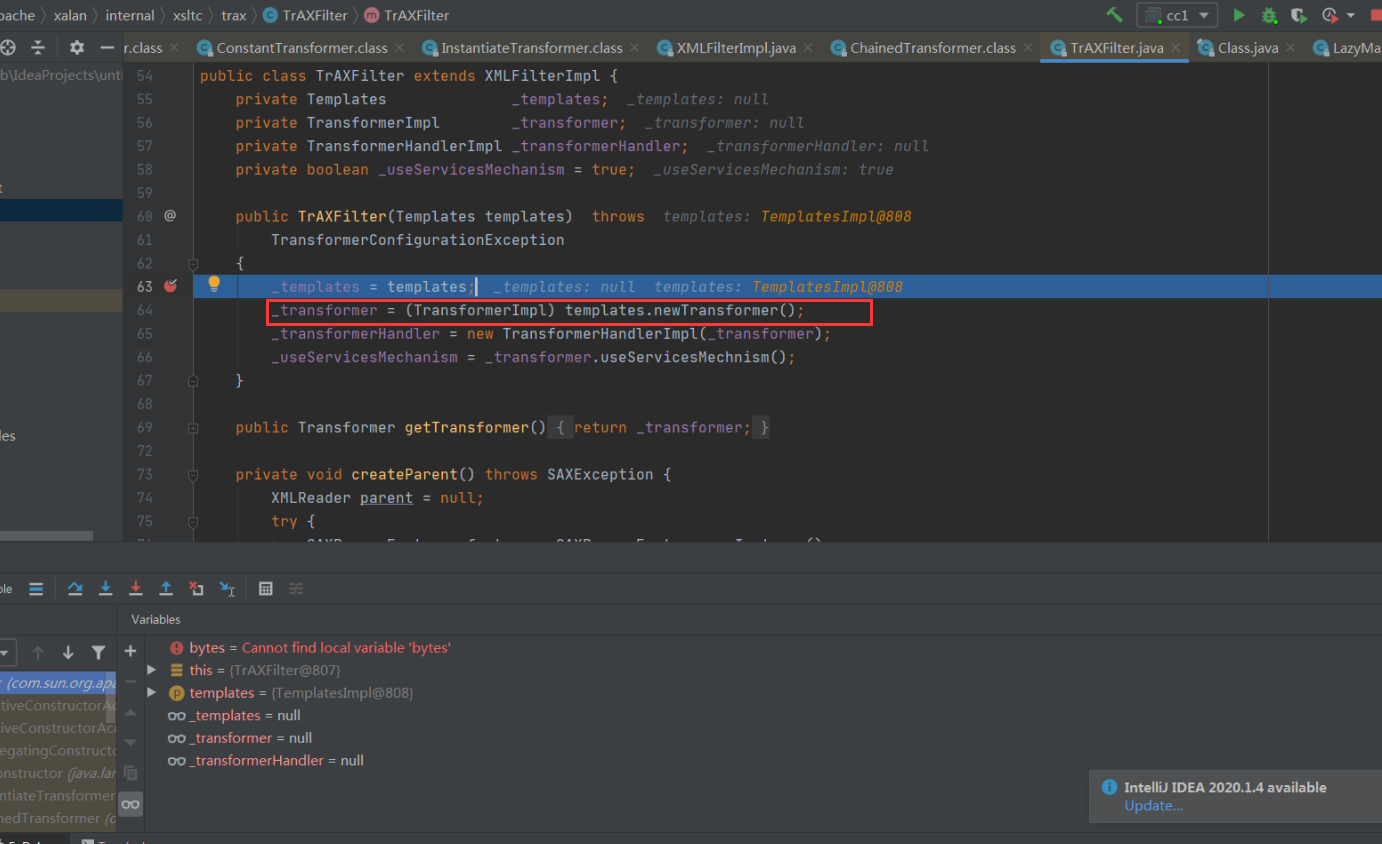Switch to Class.java tab
1382x844 pixels.
tap(1248, 47)
